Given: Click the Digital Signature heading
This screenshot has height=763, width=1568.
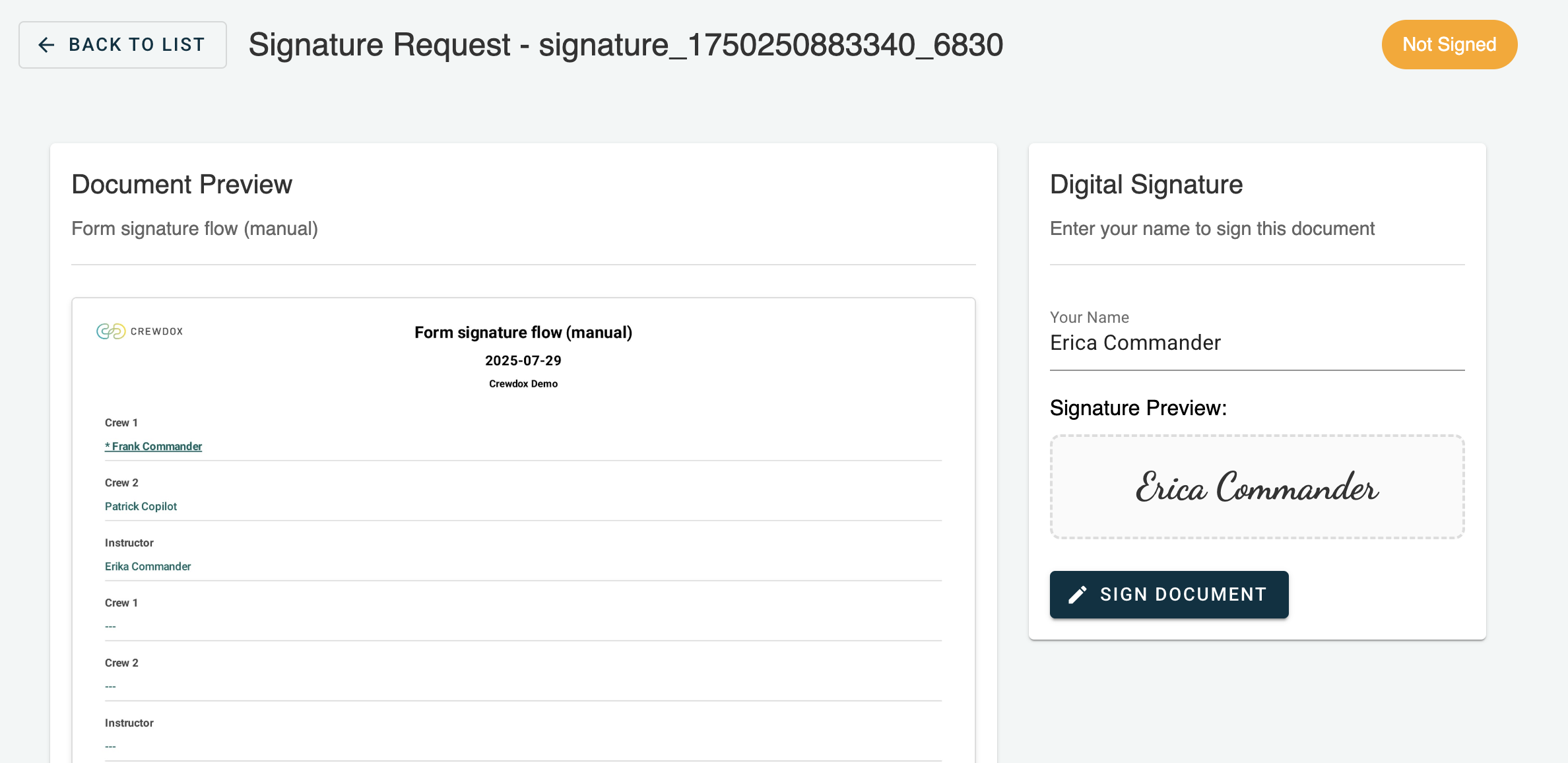Looking at the screenshot, I should click(1146, 185).
